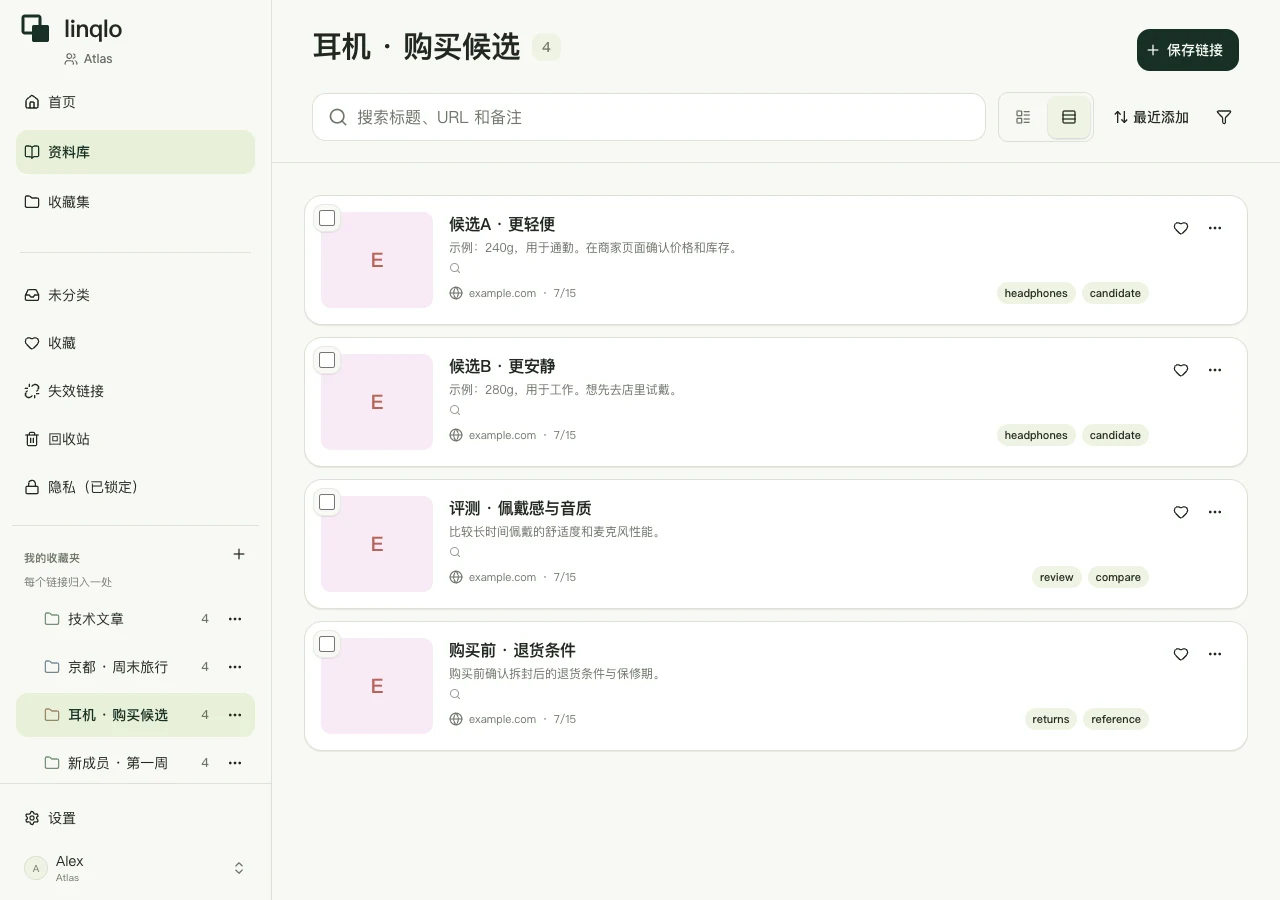Open the 候选A · 更轻便 title link
The image size is (1280, 900).
point(502,224)
